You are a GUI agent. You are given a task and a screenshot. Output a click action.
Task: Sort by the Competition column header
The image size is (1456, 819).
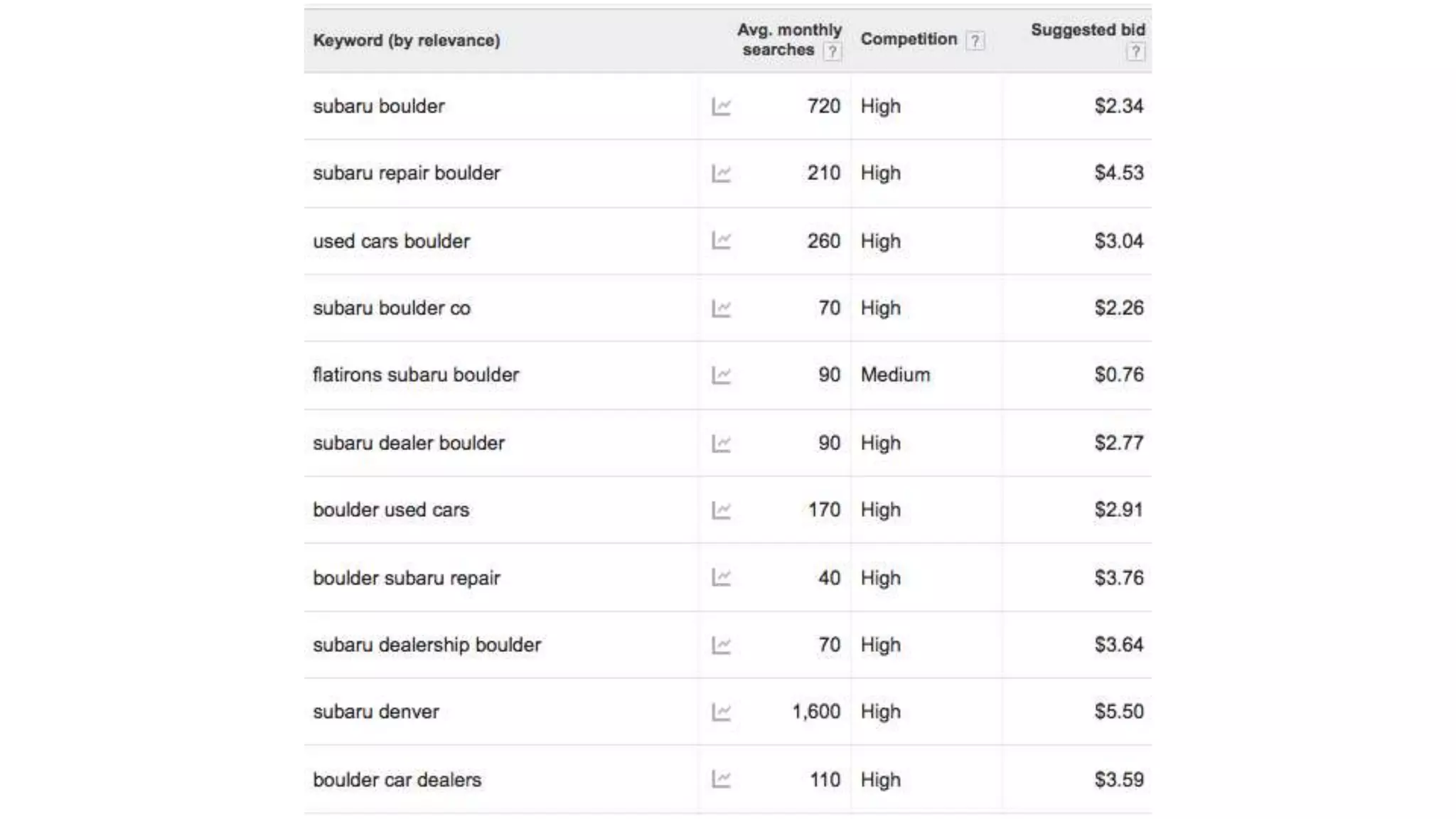click(909, 39)
